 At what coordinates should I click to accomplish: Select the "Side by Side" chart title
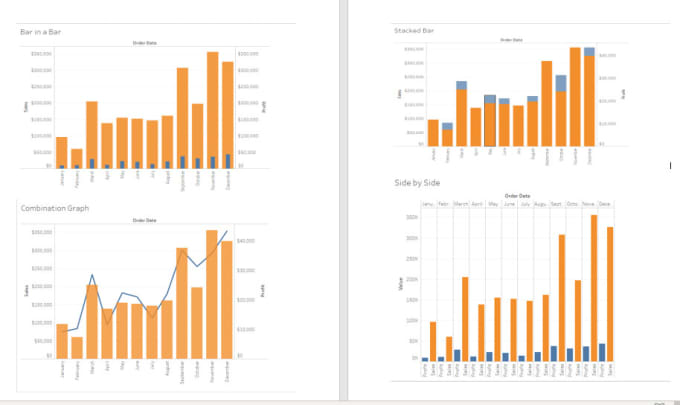click(x=417, y=183)
